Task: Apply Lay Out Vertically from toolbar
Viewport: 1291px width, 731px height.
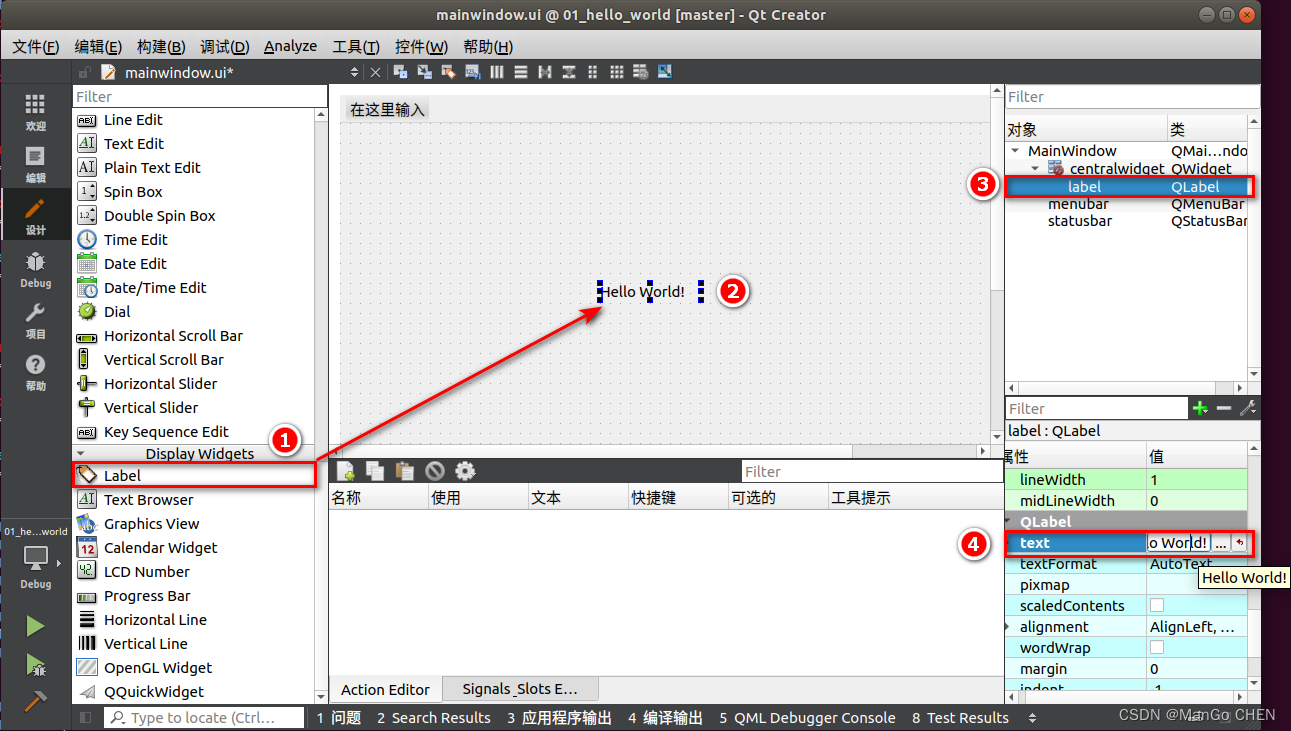Action: tap(521, 72)
